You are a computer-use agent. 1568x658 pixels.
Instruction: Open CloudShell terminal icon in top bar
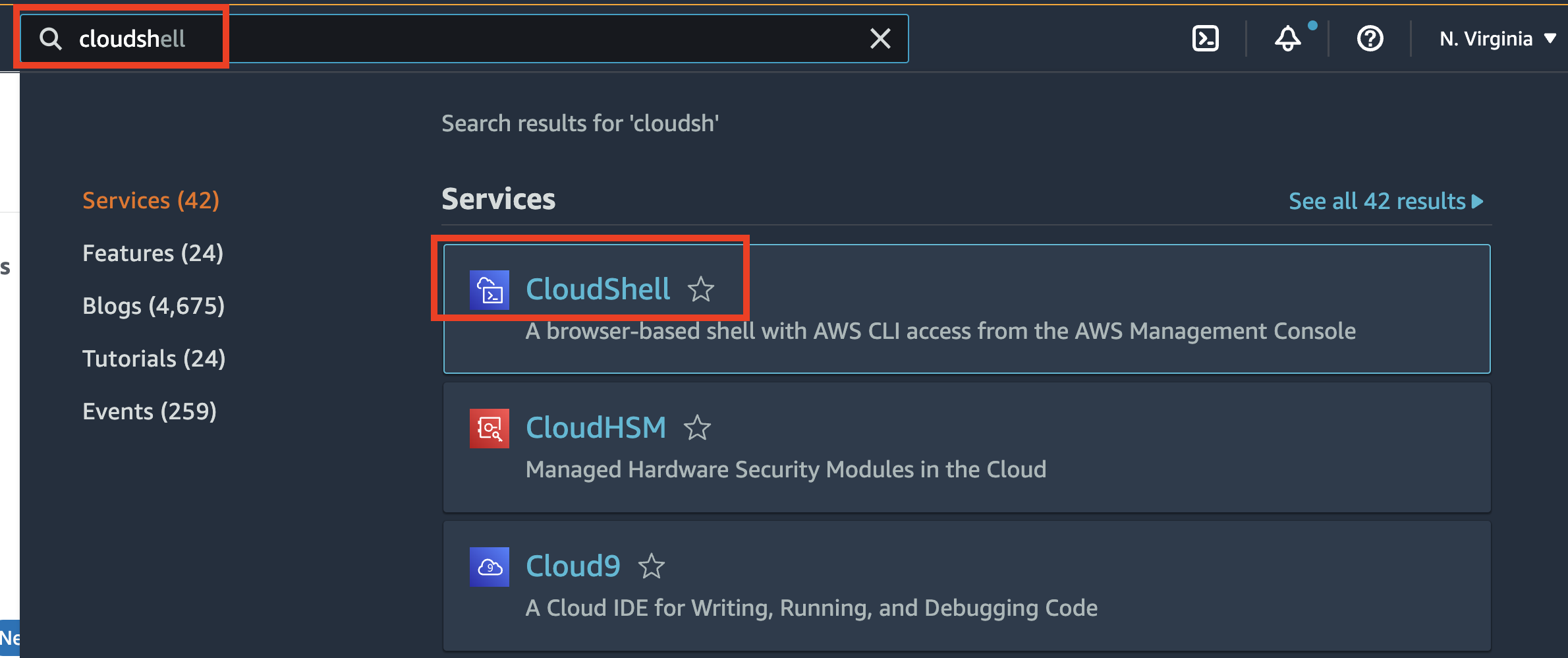point(1205,38)
